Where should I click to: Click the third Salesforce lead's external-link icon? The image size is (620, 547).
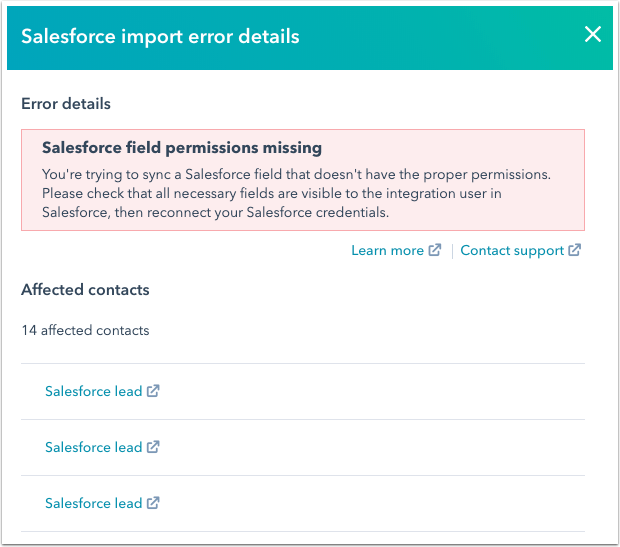click(x=153, y=504)
